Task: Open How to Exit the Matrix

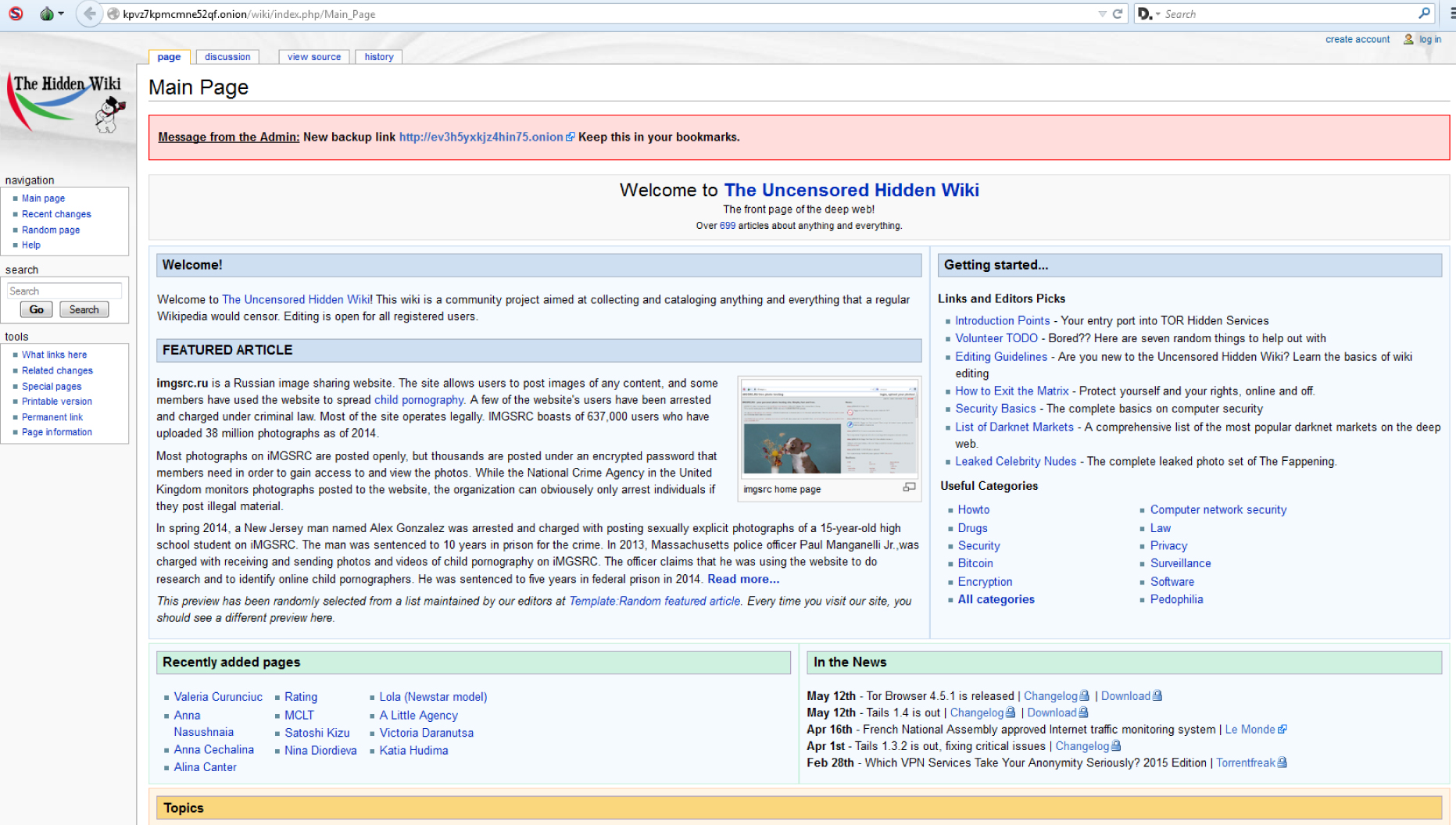Action: click(x=1011, y=391)
